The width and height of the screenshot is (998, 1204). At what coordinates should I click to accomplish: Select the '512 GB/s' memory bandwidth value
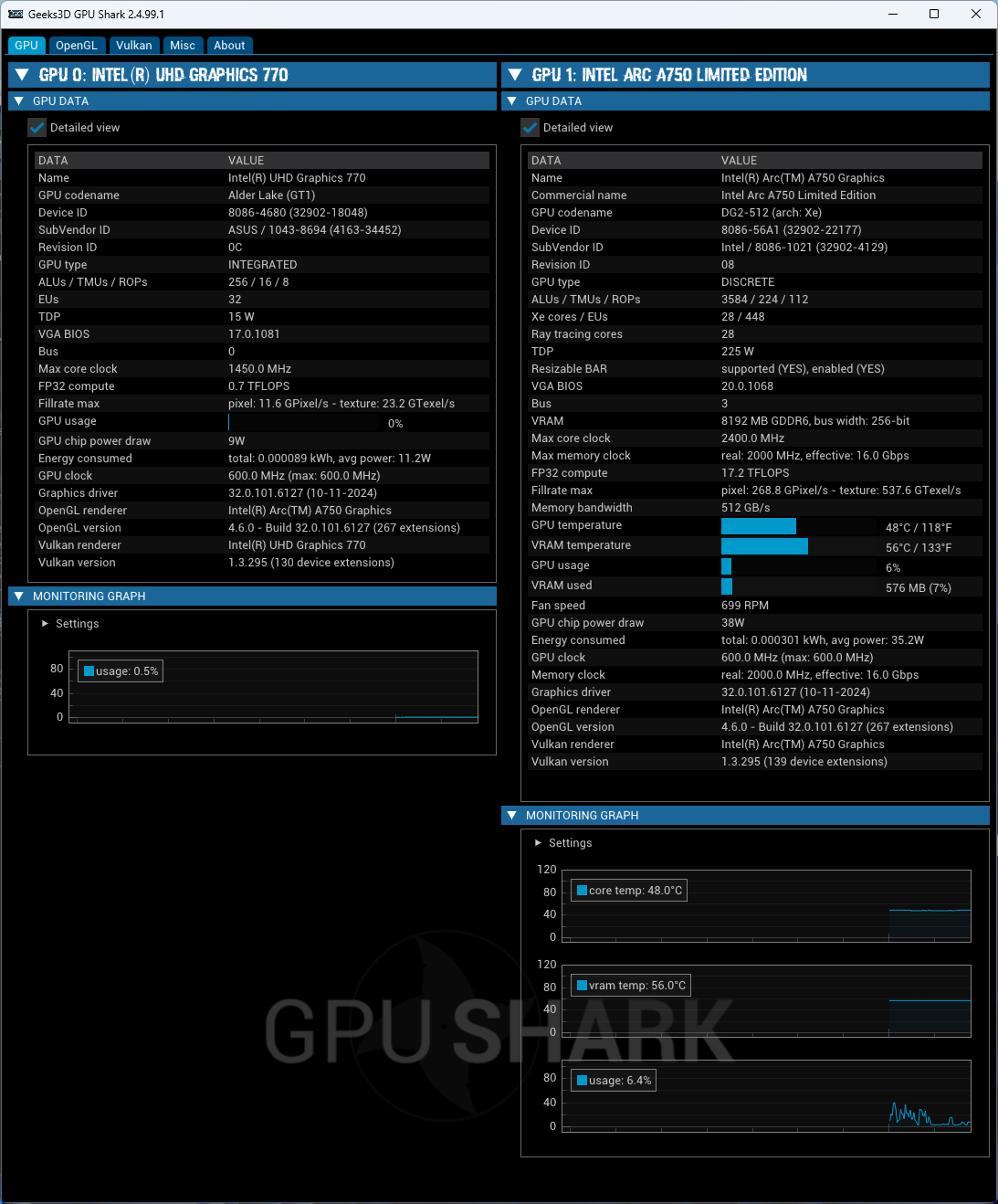pyautogui.click(x=745, y=508)
